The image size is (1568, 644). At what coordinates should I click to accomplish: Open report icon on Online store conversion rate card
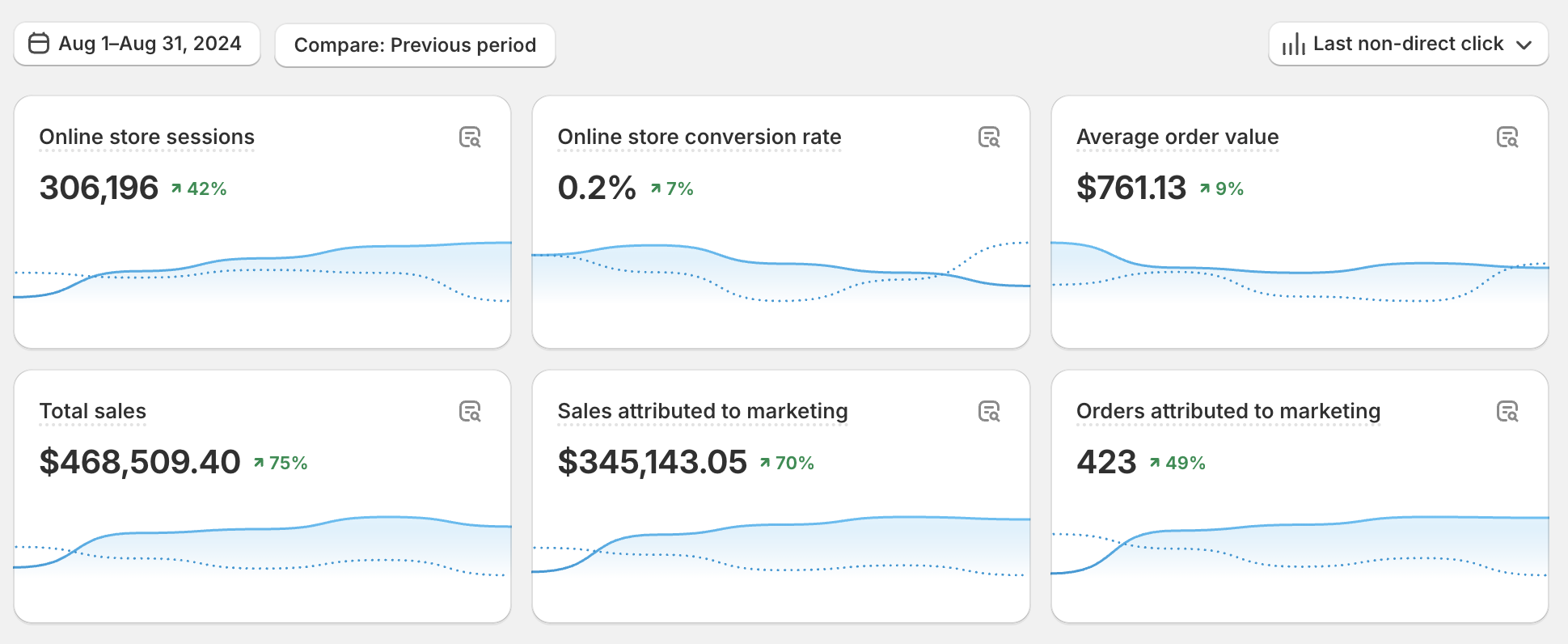(989, 138)
